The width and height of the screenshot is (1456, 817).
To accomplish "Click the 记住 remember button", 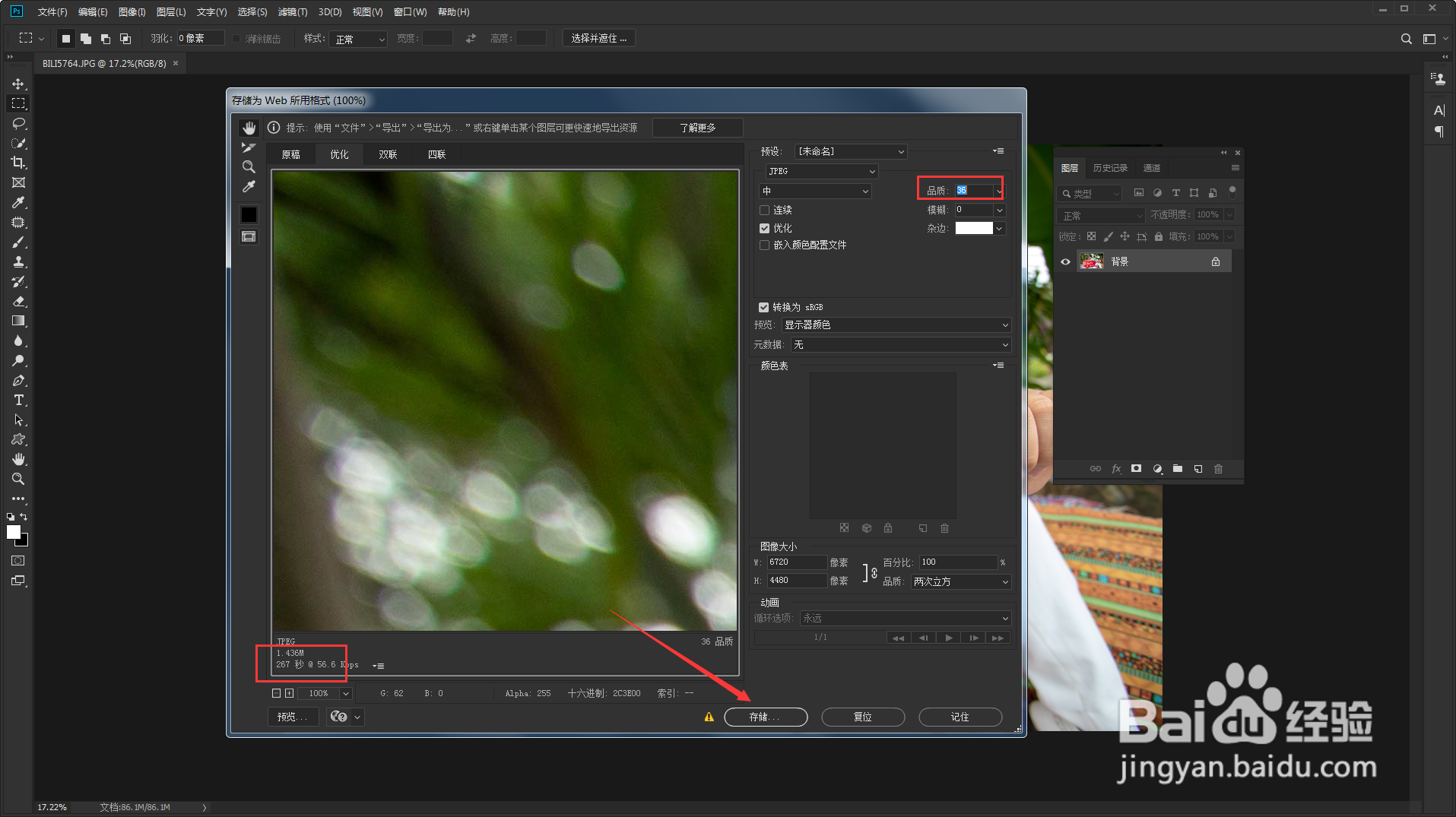I will [960, 717].
